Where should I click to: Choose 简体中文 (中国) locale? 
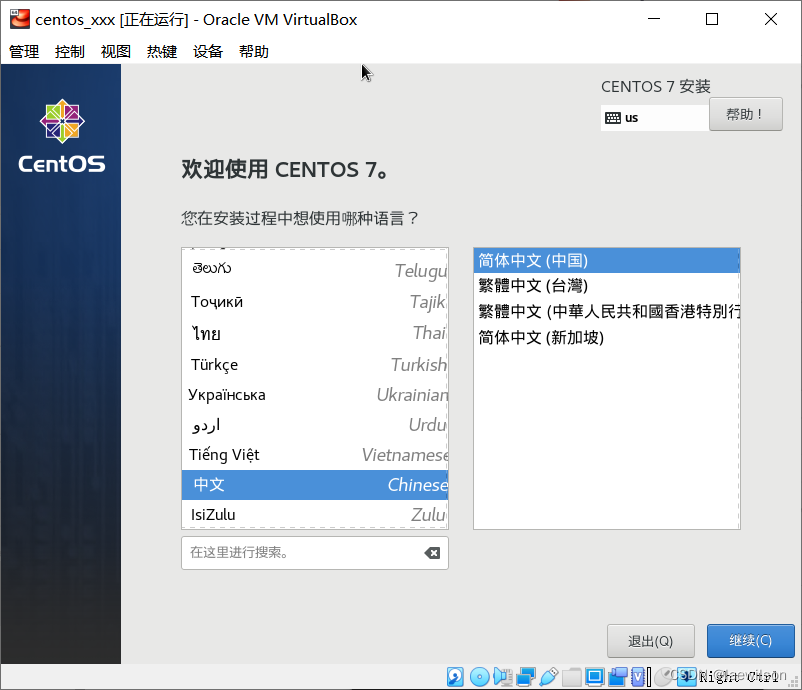click(607, 260)
